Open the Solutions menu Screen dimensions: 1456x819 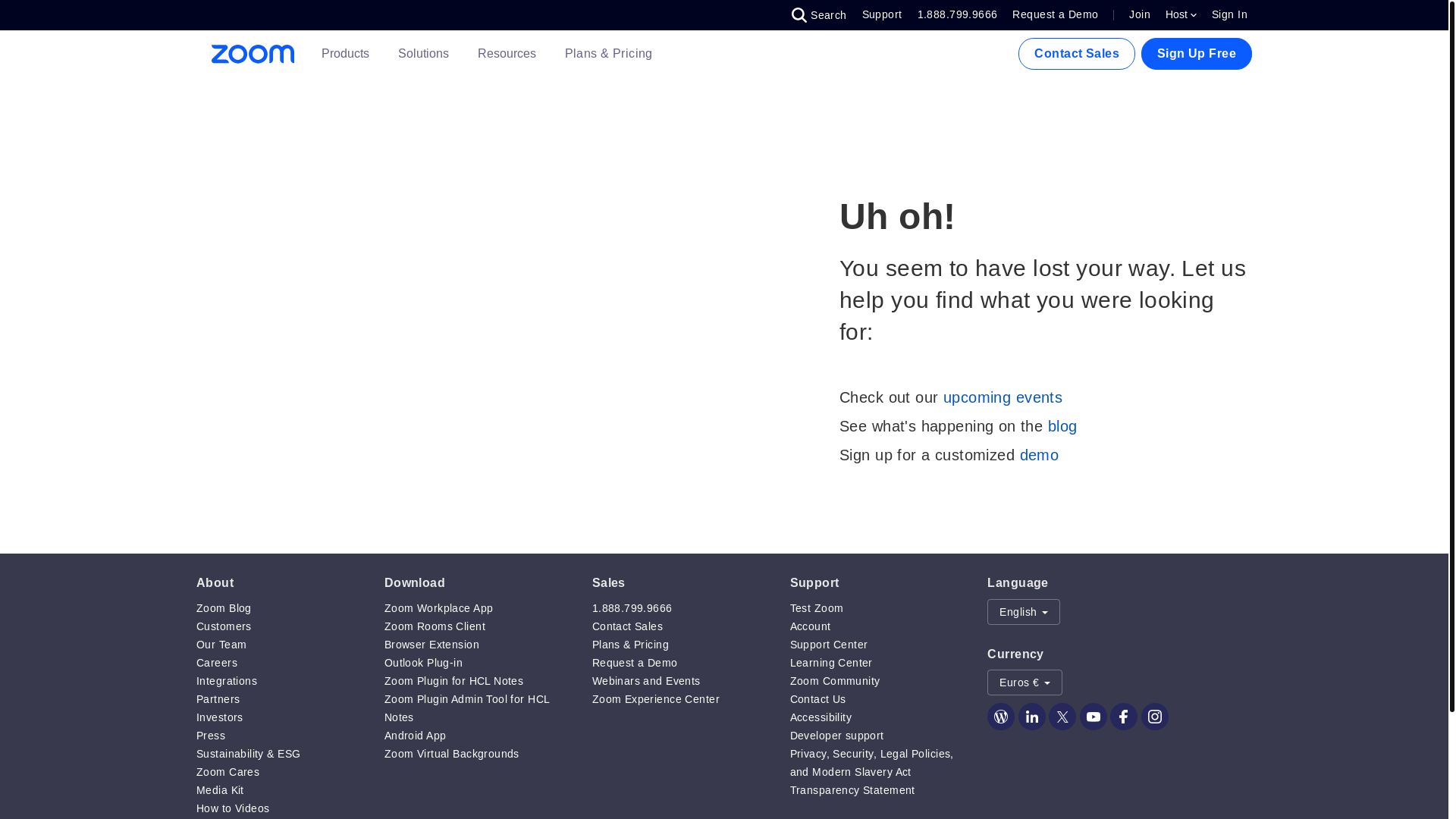point(423,54)
